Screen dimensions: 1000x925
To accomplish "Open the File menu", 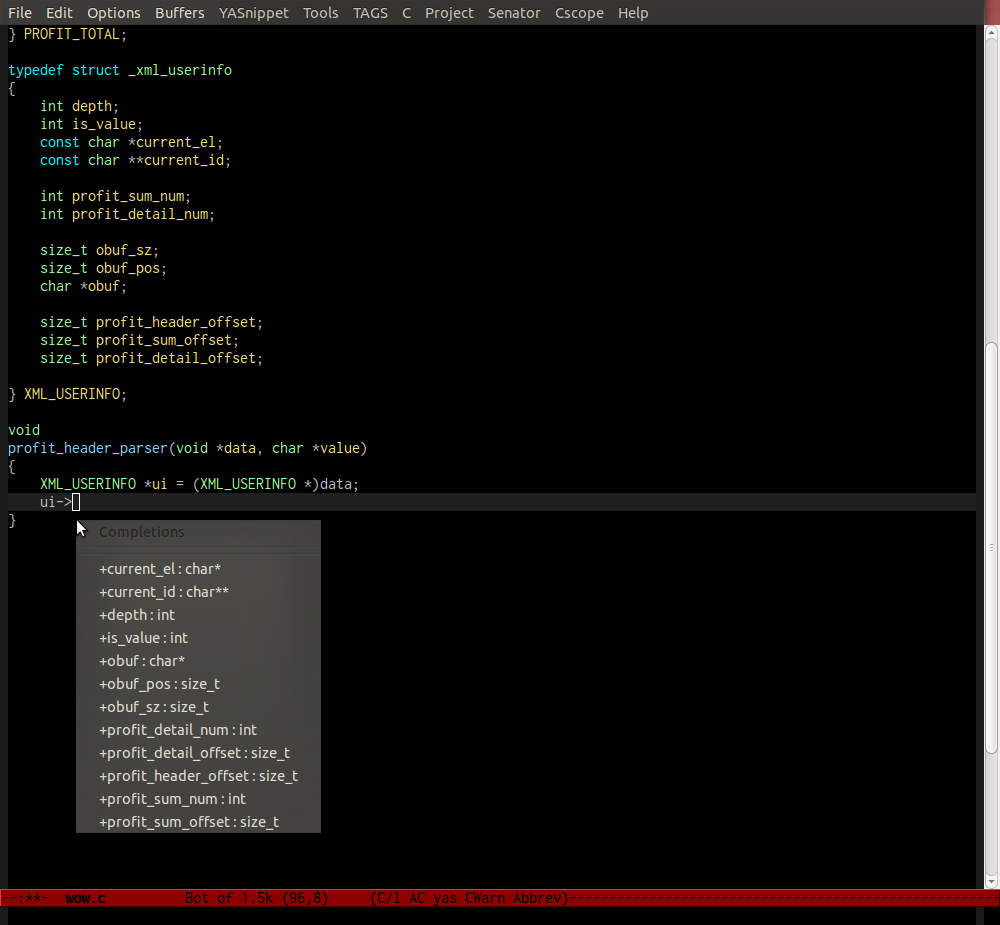I will (x=18, y=13).
